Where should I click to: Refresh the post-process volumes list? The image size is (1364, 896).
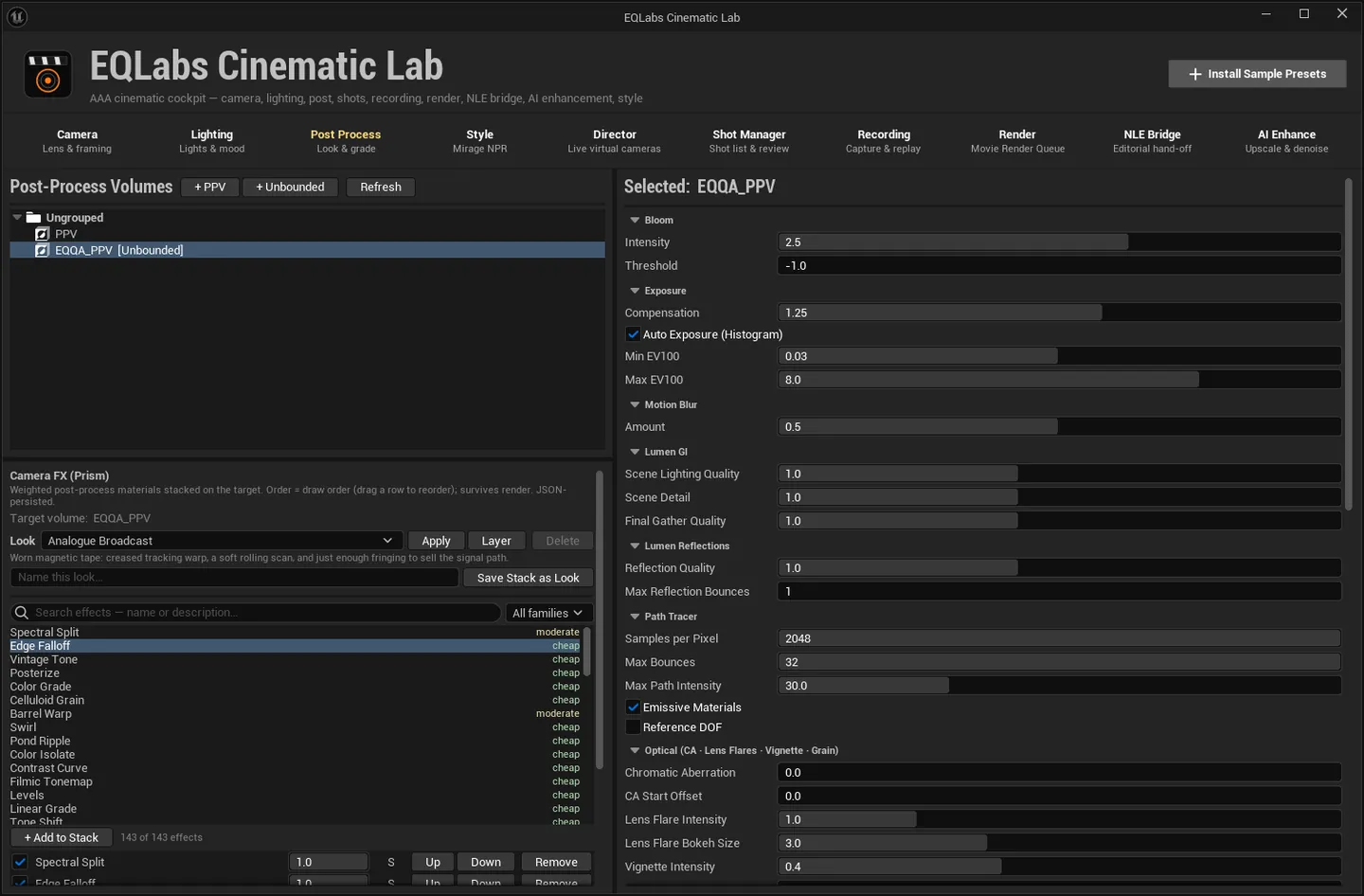point(381,187)
